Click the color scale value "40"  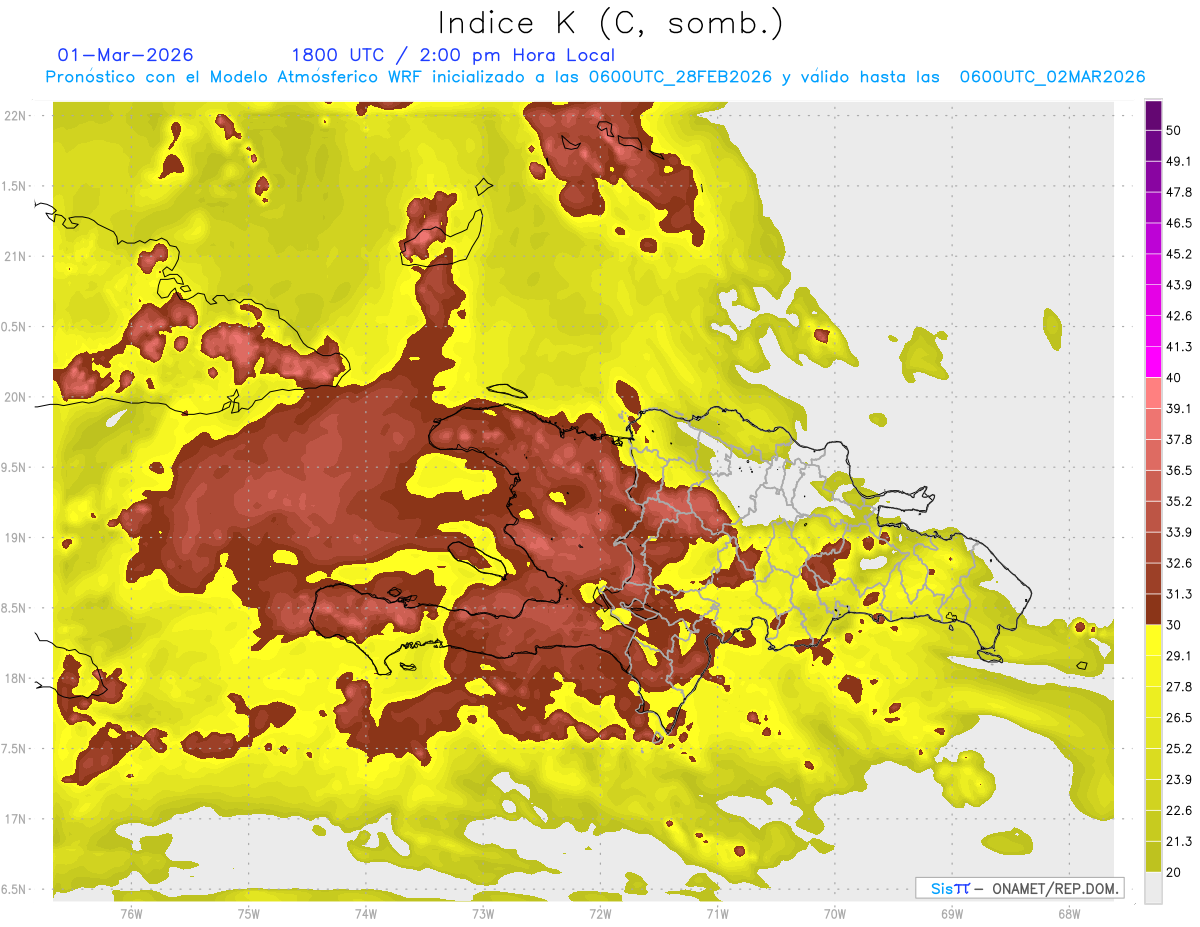tap(1174, 378)
